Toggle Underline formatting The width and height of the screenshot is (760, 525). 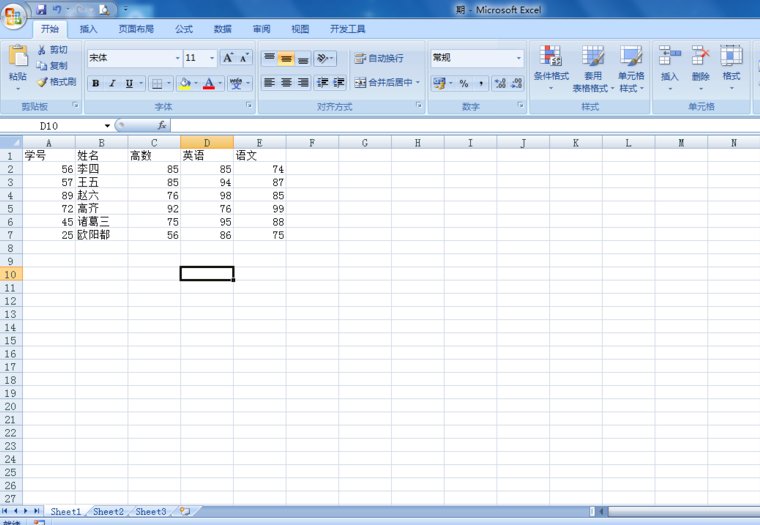pyautogui.click(x=129, y=83)
